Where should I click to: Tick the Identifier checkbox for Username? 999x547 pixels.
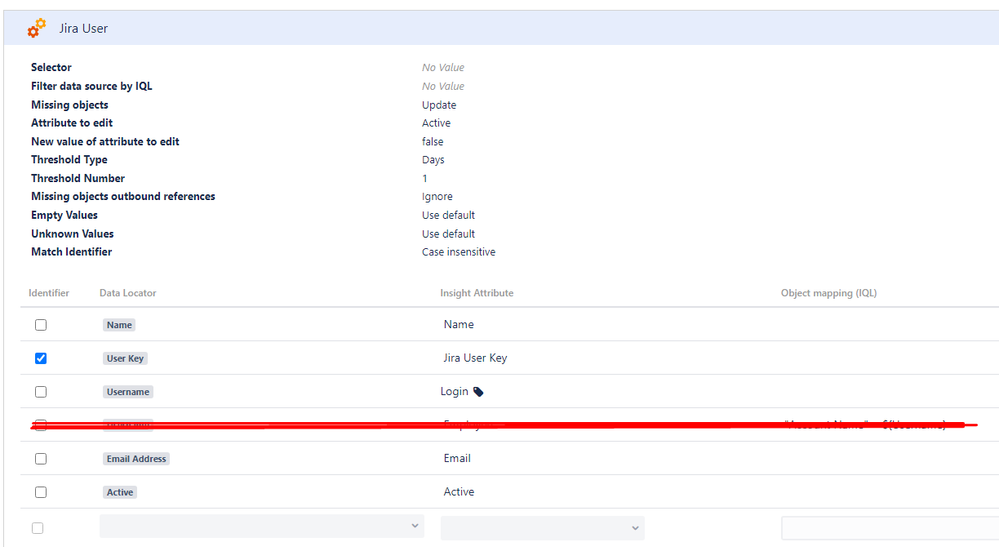click(41, 392)
